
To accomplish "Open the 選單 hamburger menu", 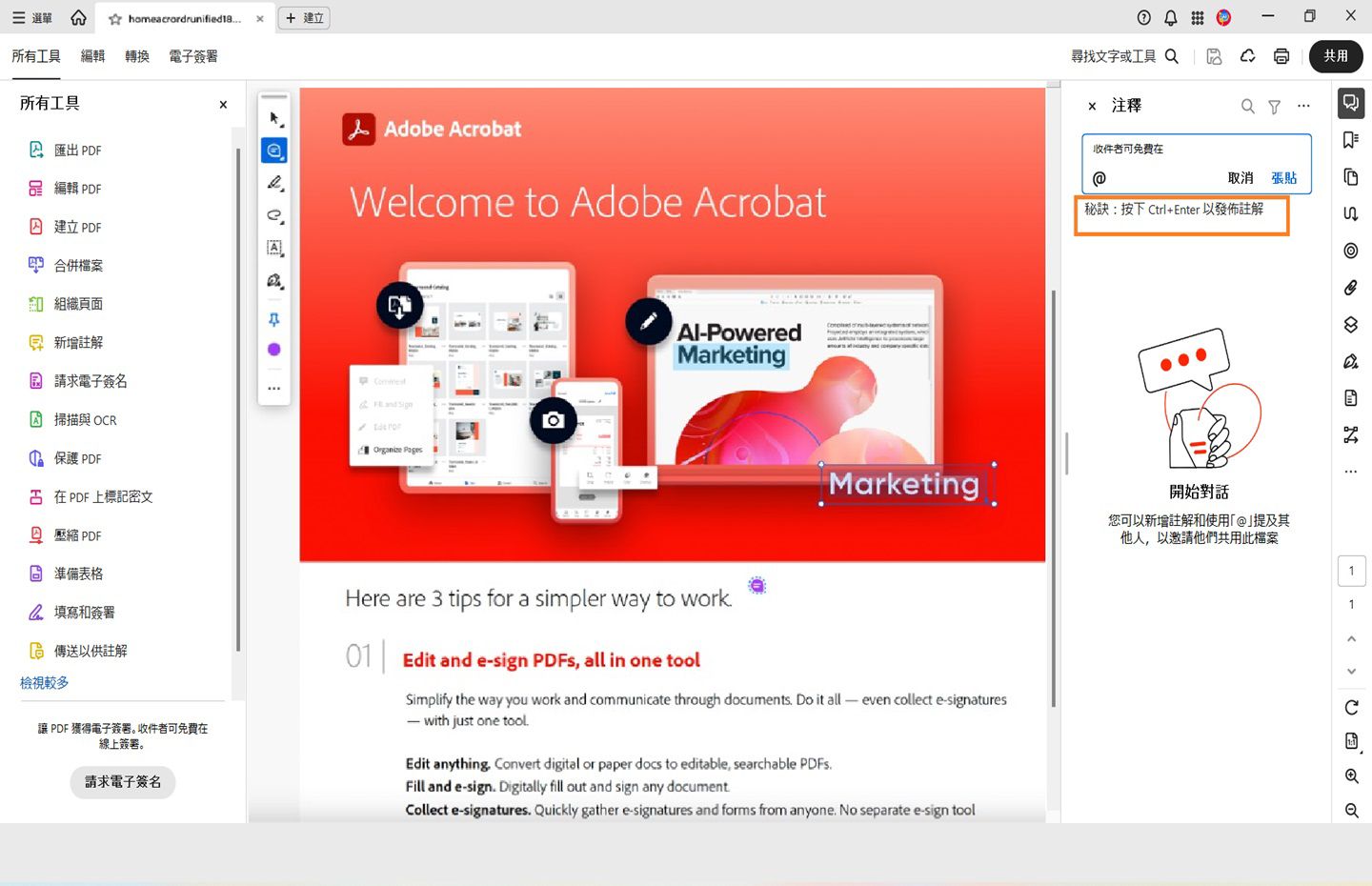I will click(x=32, y=18).
